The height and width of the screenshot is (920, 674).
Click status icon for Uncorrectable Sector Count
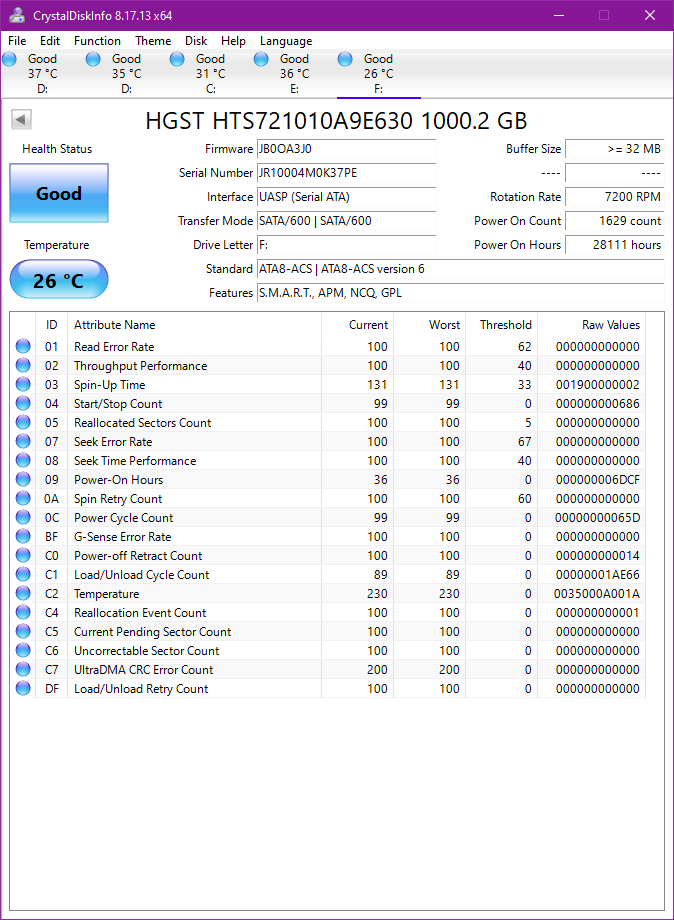pos(23,650)
